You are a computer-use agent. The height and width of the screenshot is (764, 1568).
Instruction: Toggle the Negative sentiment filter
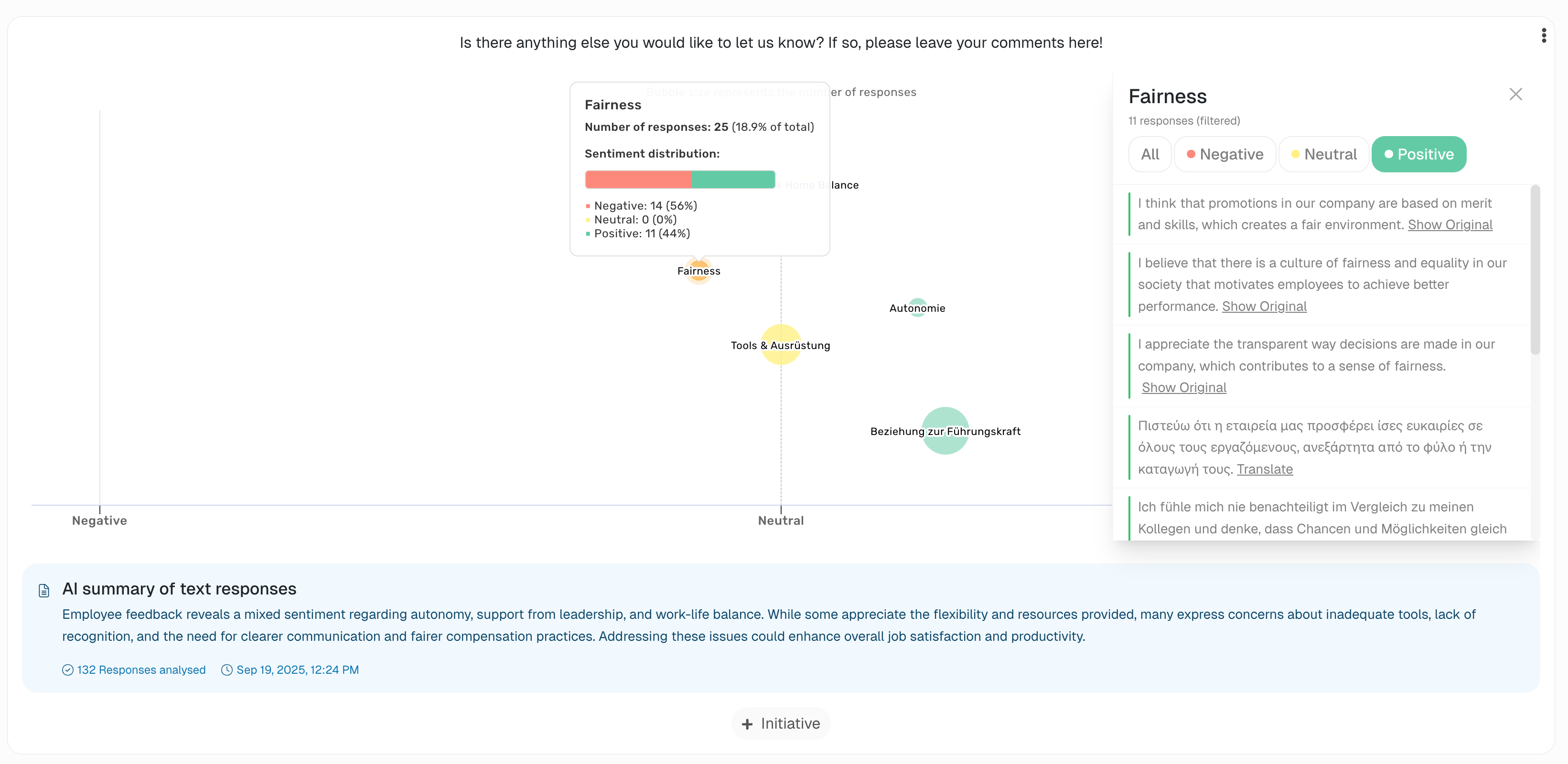1224,154
